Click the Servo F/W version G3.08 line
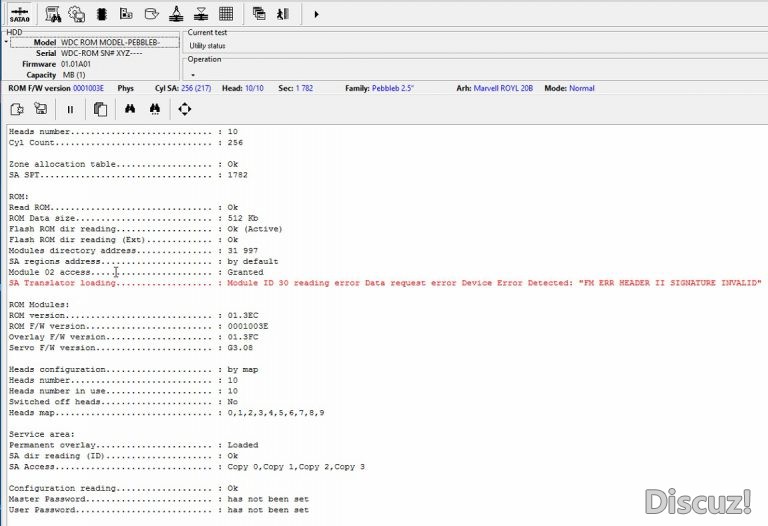The image size is (768, 526). (131, 348)
